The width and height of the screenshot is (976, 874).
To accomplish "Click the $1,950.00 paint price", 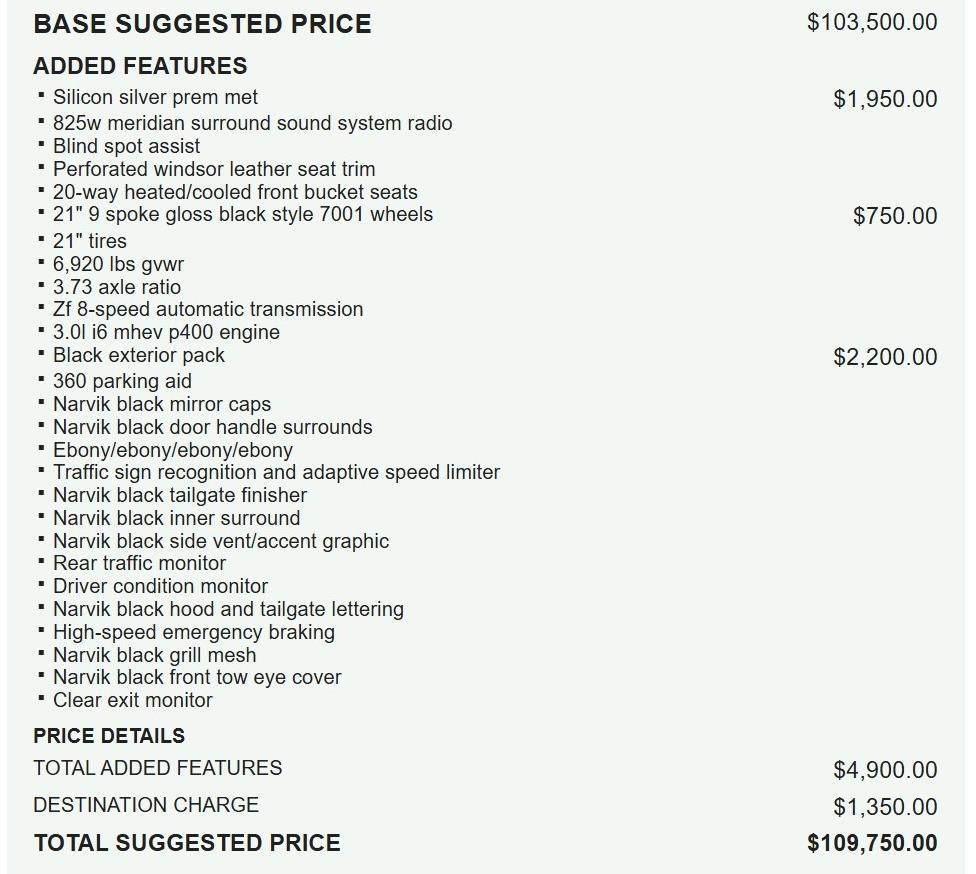I will (885, 99).
